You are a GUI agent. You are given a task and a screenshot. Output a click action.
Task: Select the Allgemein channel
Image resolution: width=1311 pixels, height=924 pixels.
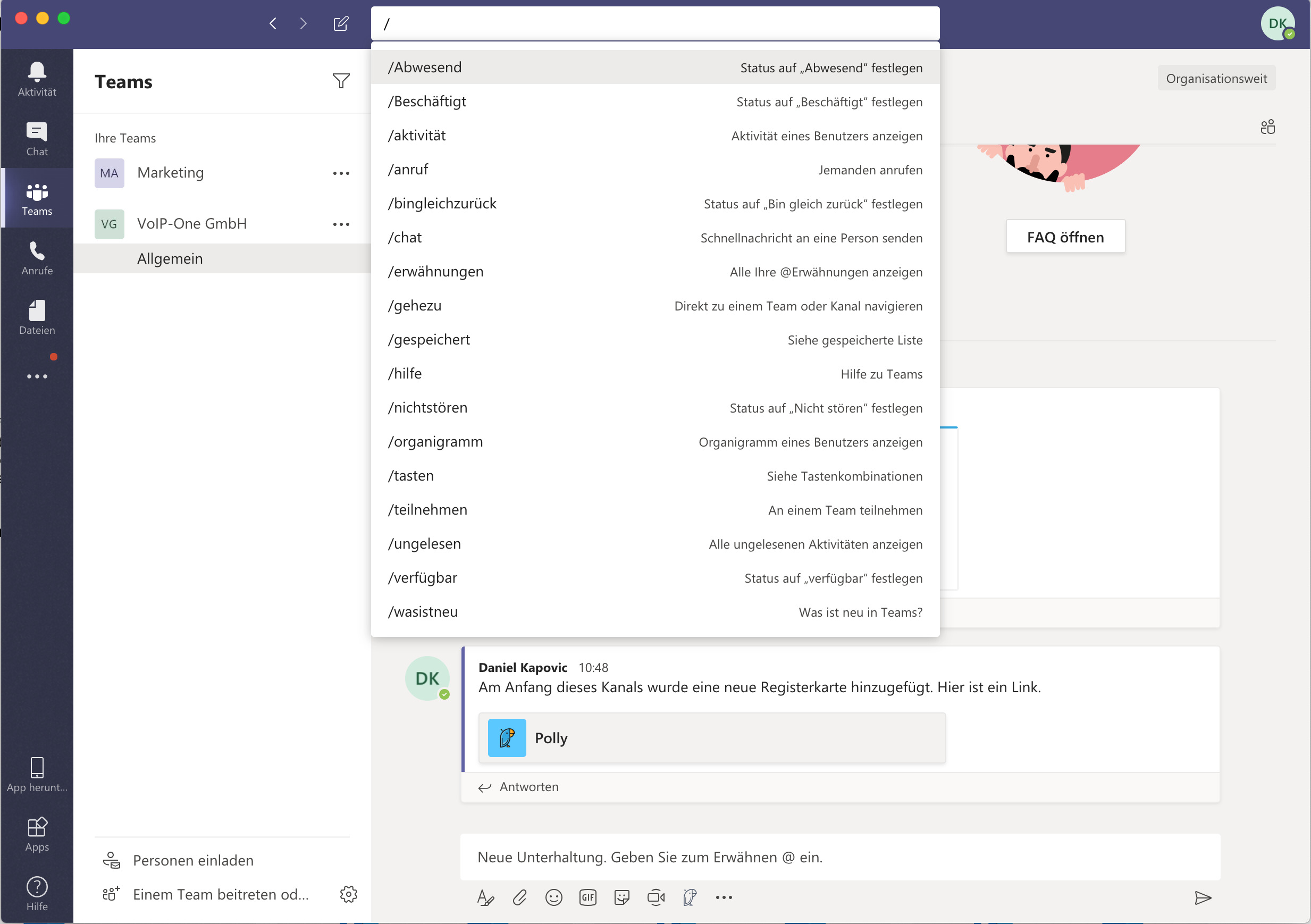[x=222, y=259]
